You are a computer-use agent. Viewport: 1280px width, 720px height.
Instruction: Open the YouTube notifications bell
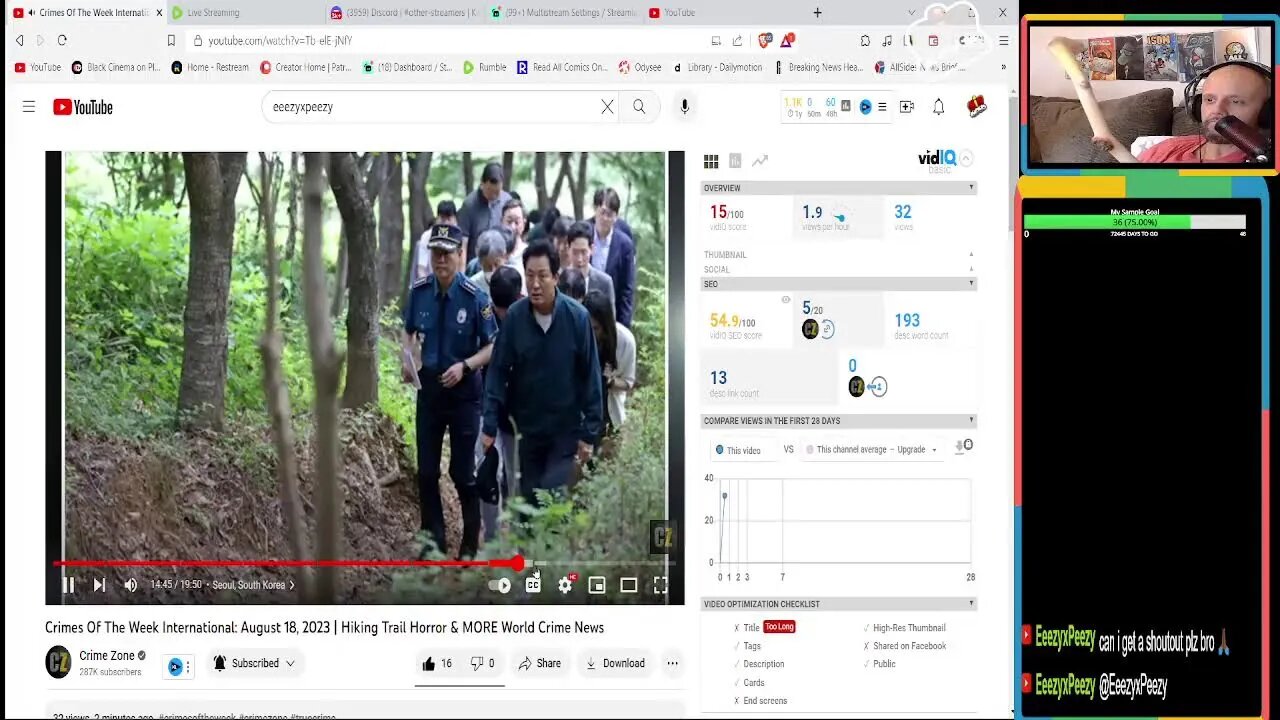click(939, 107)
